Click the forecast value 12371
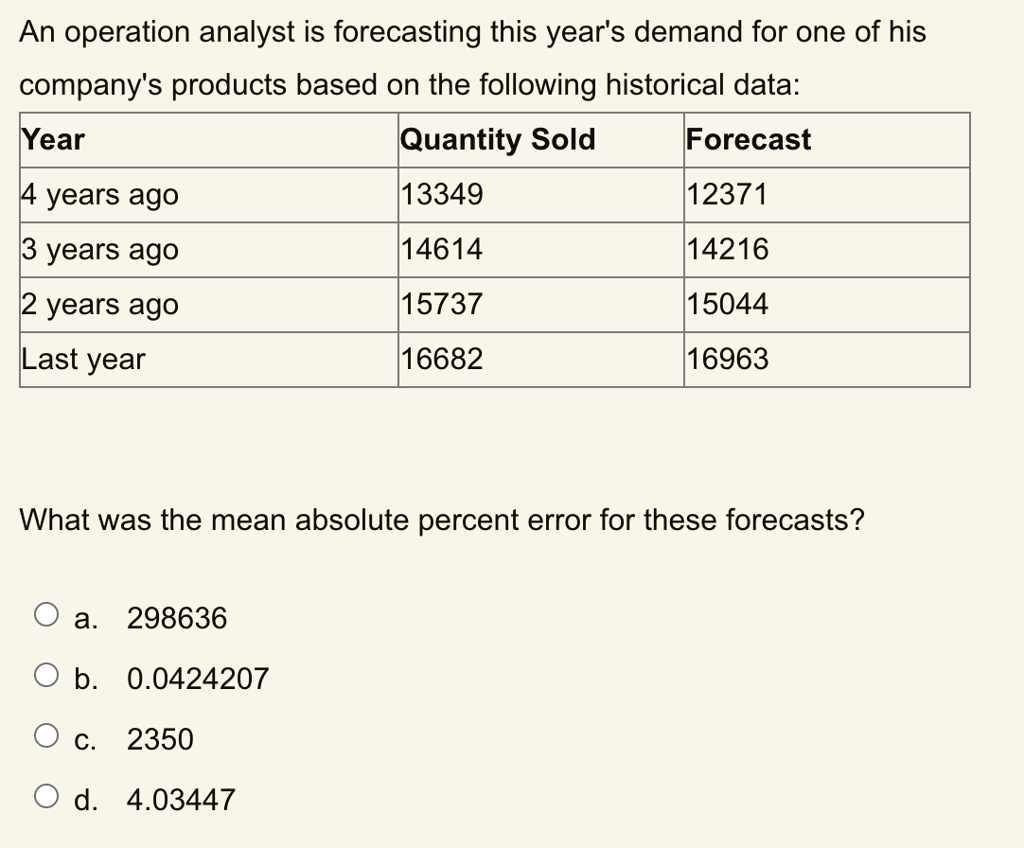Viewport: 1024px width, 848px height. [727, 195]
